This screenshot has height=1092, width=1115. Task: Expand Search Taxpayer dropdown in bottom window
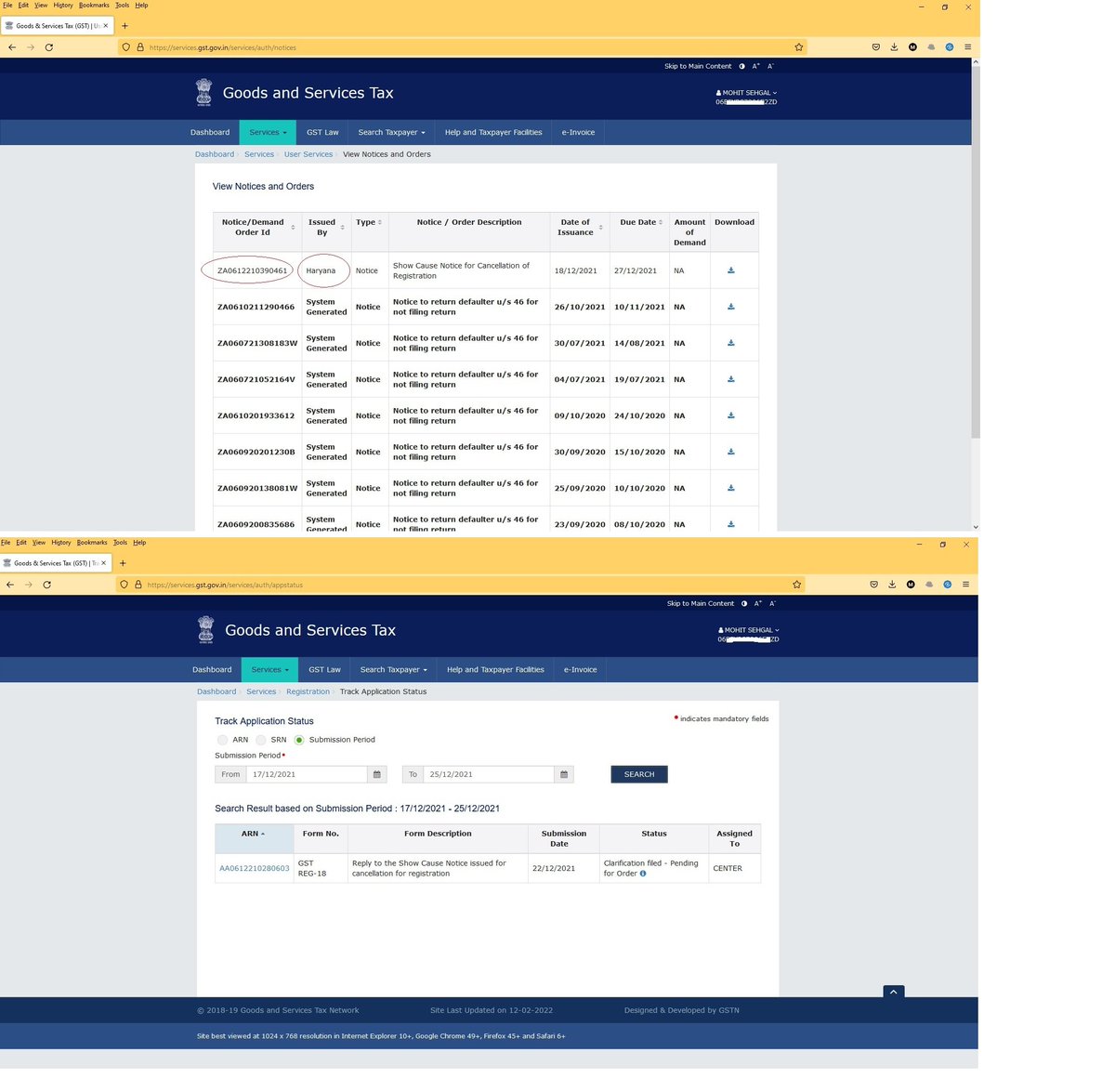[x=393, y=669]
